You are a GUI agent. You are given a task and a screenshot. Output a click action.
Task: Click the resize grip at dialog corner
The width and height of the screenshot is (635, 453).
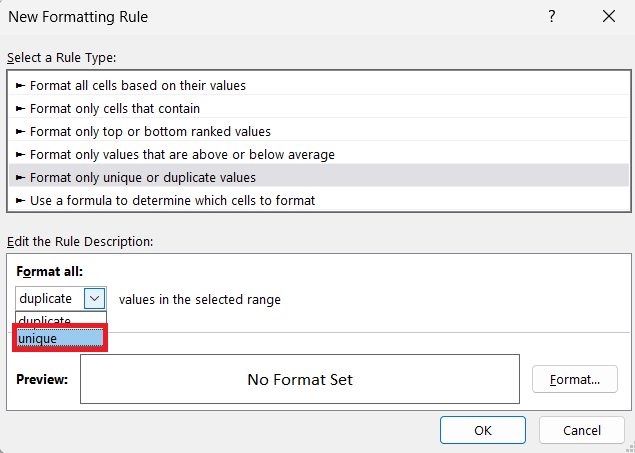pyautogui.click(x=629, y=448)
